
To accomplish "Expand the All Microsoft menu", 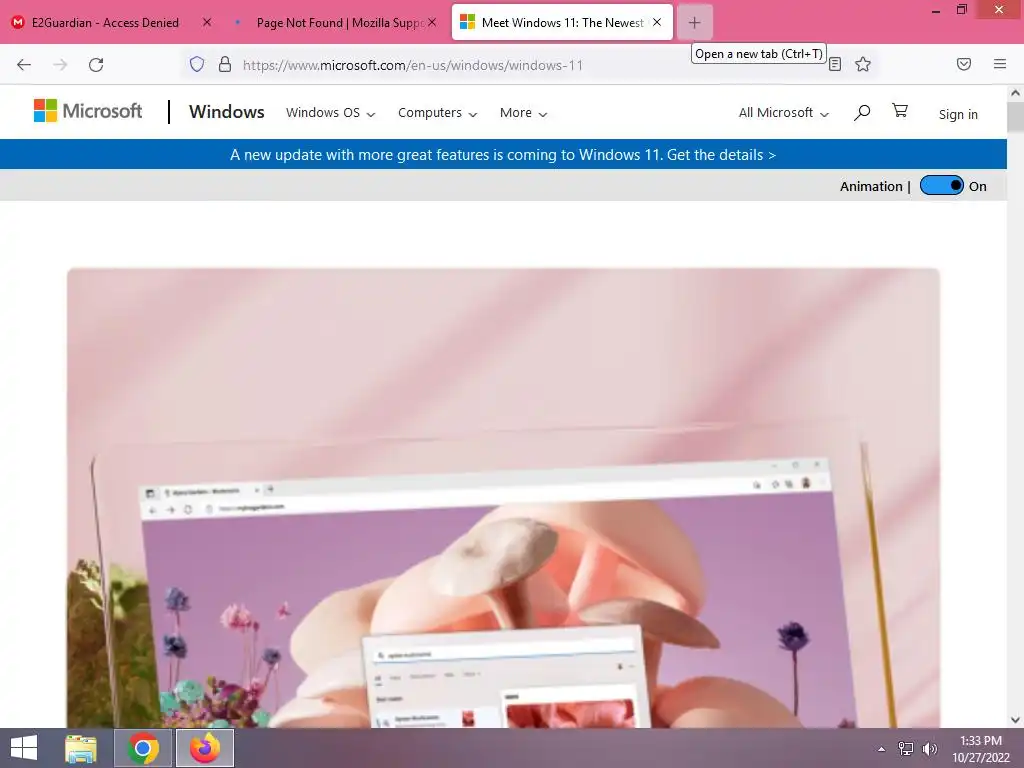I will pos(784,113).
